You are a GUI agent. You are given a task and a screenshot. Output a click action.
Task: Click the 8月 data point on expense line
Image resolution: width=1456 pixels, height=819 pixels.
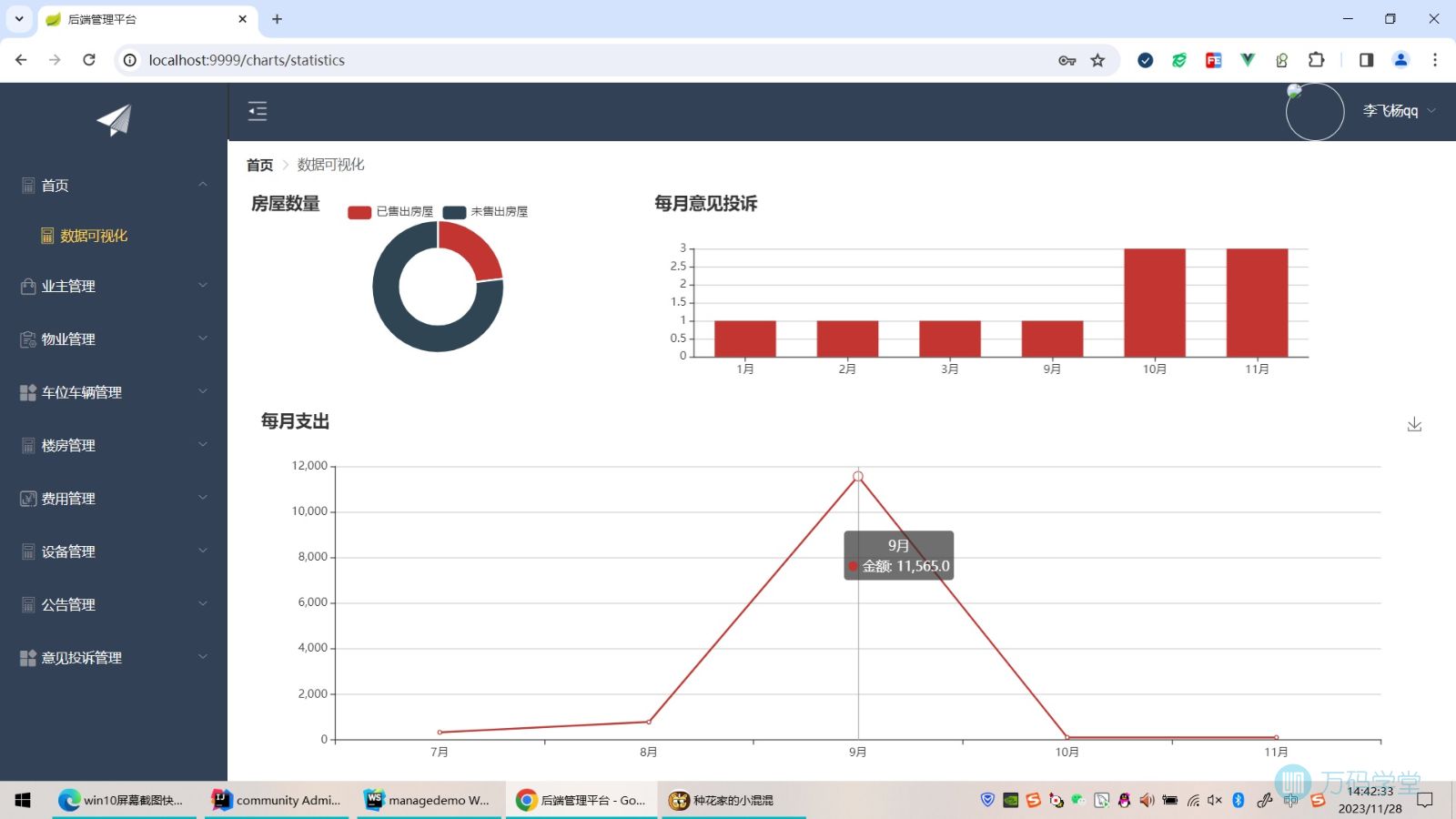click(x=649, y=722)
